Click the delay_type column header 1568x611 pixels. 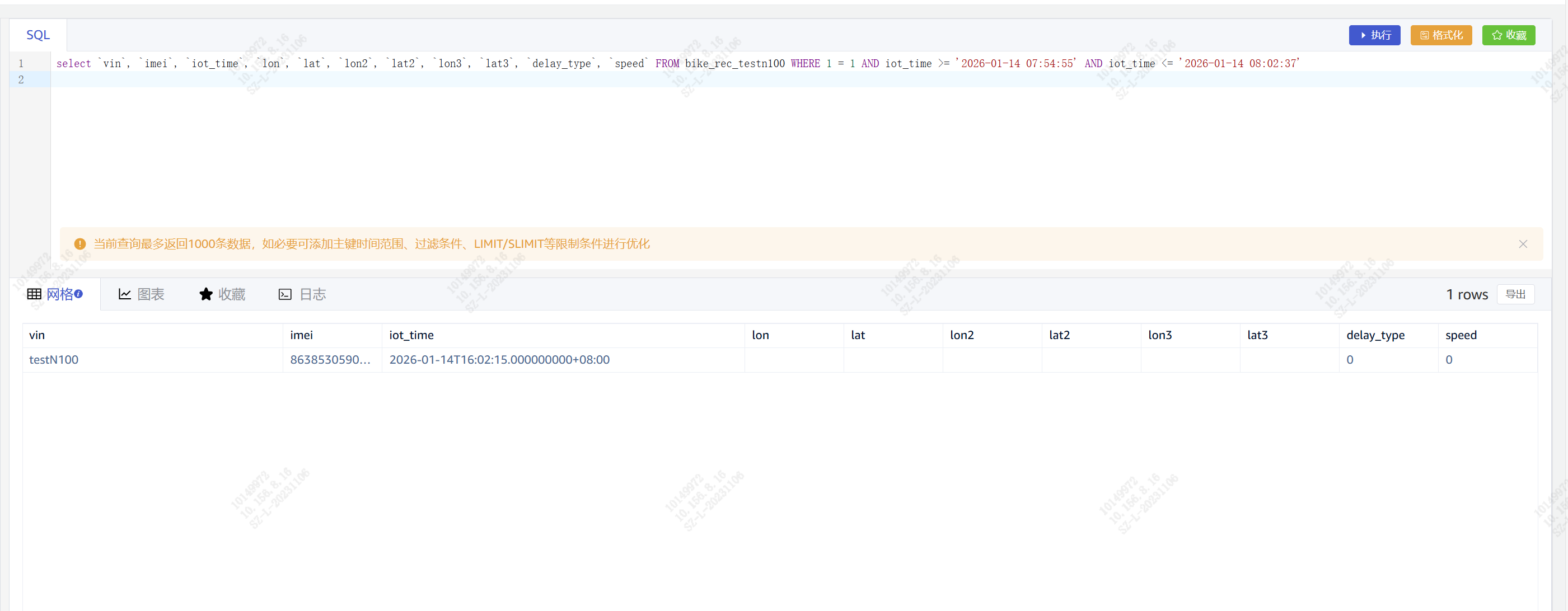coord(1375,335)
